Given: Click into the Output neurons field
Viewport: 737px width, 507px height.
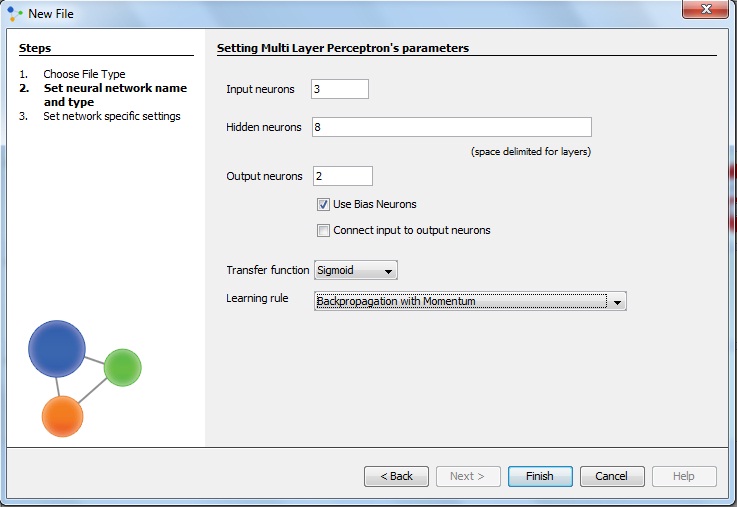Looking at the screenshot, I should click(342, 176).
